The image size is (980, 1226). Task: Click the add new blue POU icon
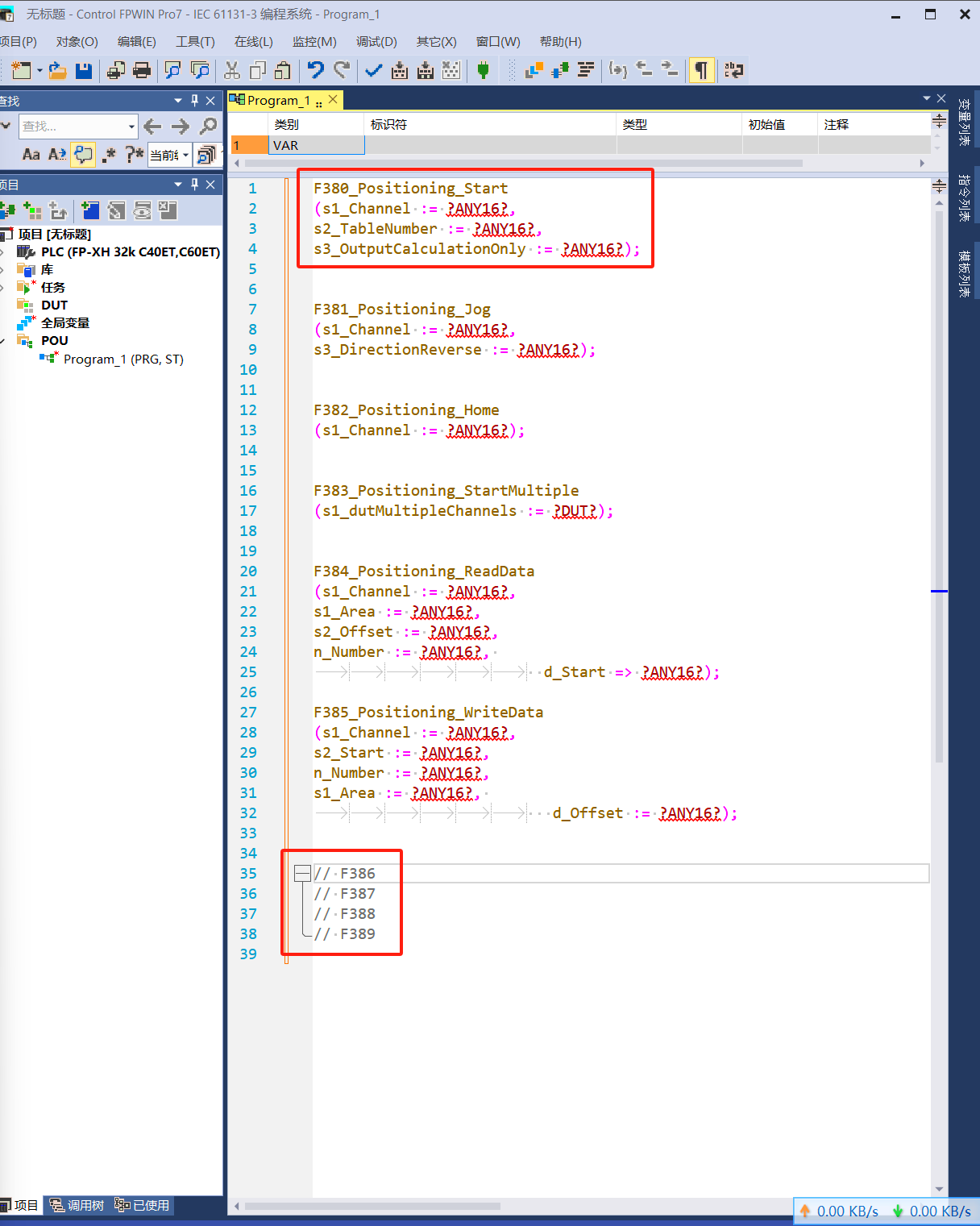coord(90,211)
